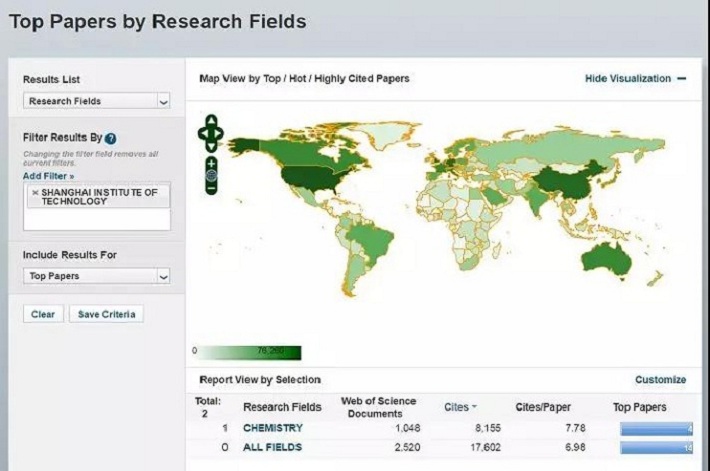Screen dimensions: 710x471
Task: Zoom in on the map with plus
Action: [x=211, y=162]
